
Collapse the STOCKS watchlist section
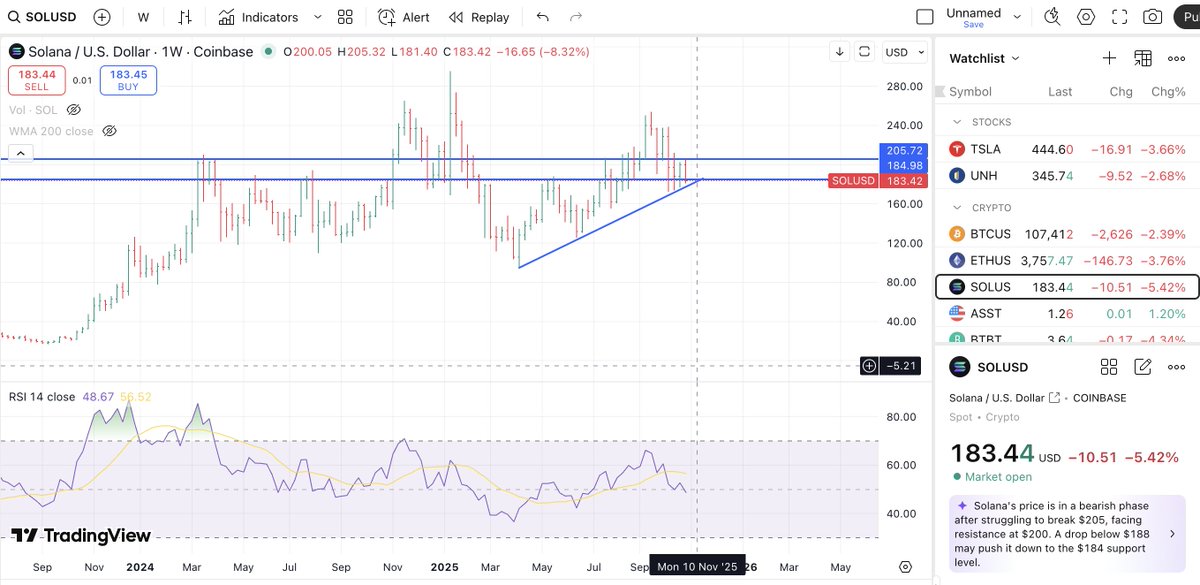pyautogui.click(x=956, y=122)
